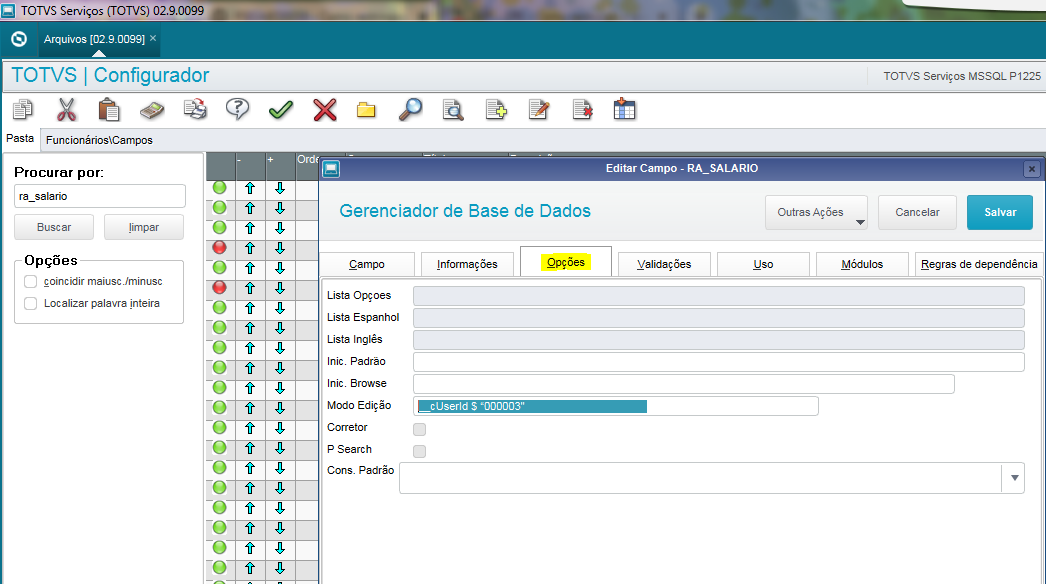Viewport: 1046px width, 584px height.
Task: Click the add new document icon
Action: tap(496, 109)
